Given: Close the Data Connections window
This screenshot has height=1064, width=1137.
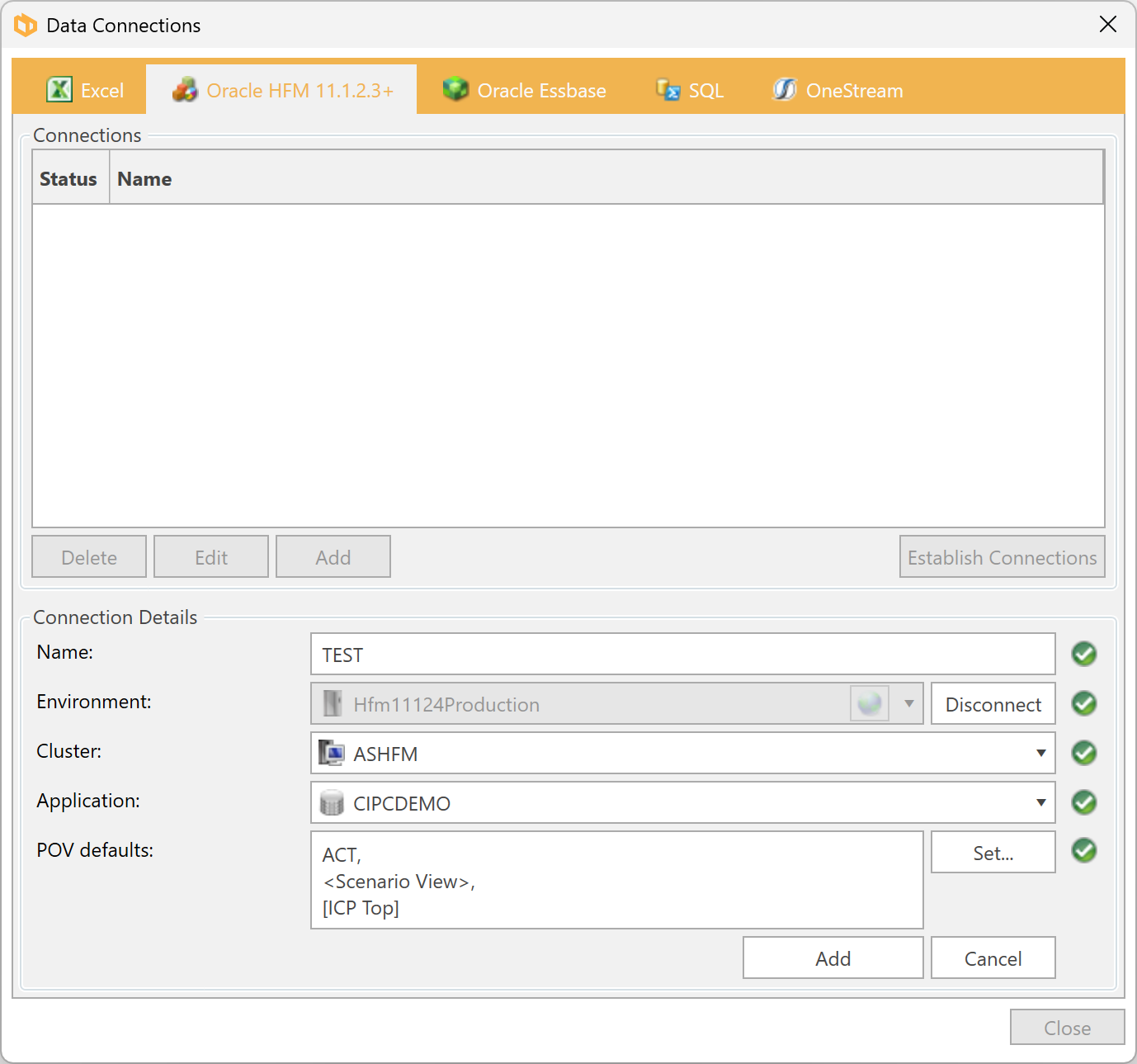Looking at the screenshot, I should click(1108, 25).
